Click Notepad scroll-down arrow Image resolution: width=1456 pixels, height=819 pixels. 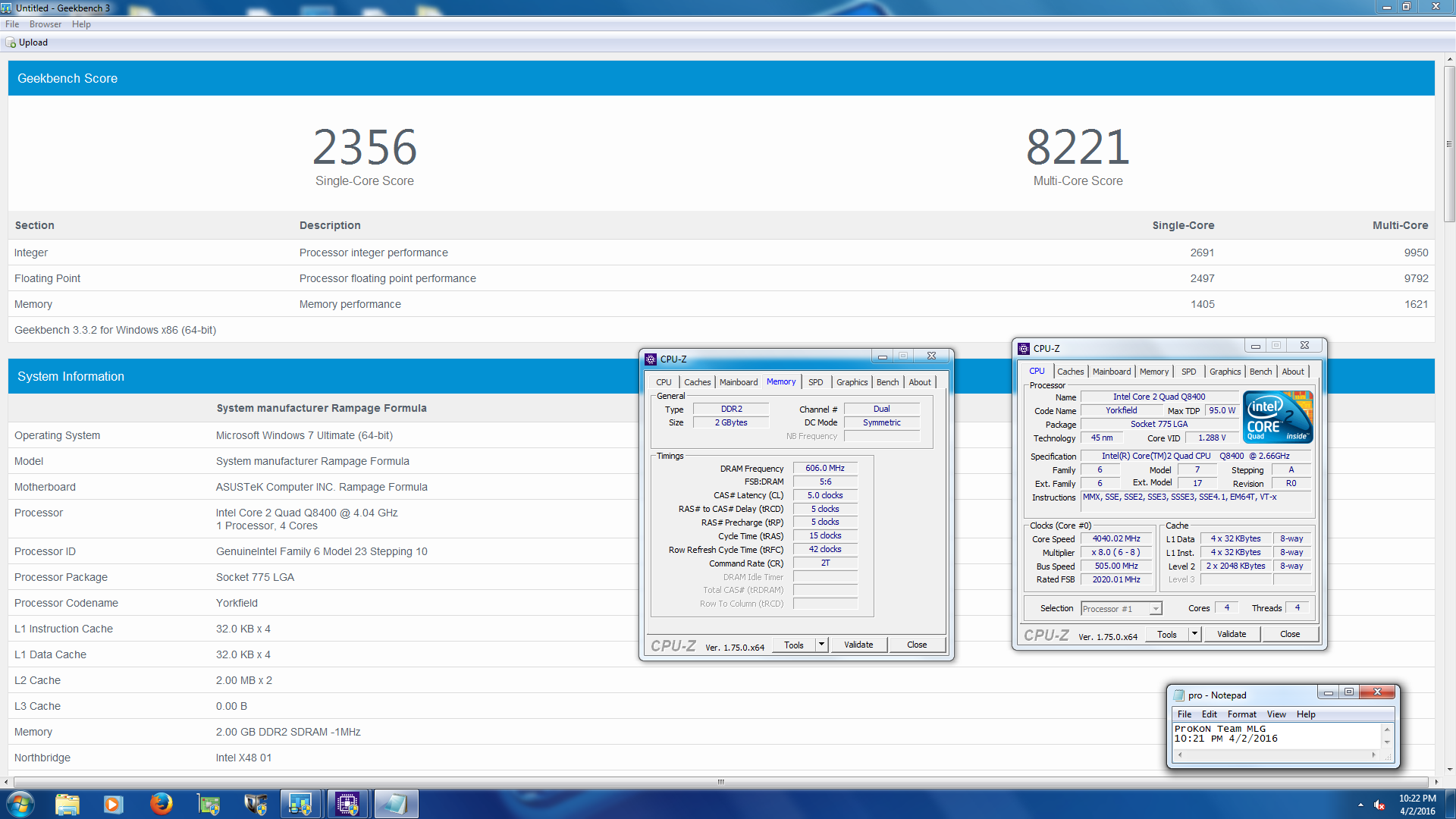point(1387,742)
